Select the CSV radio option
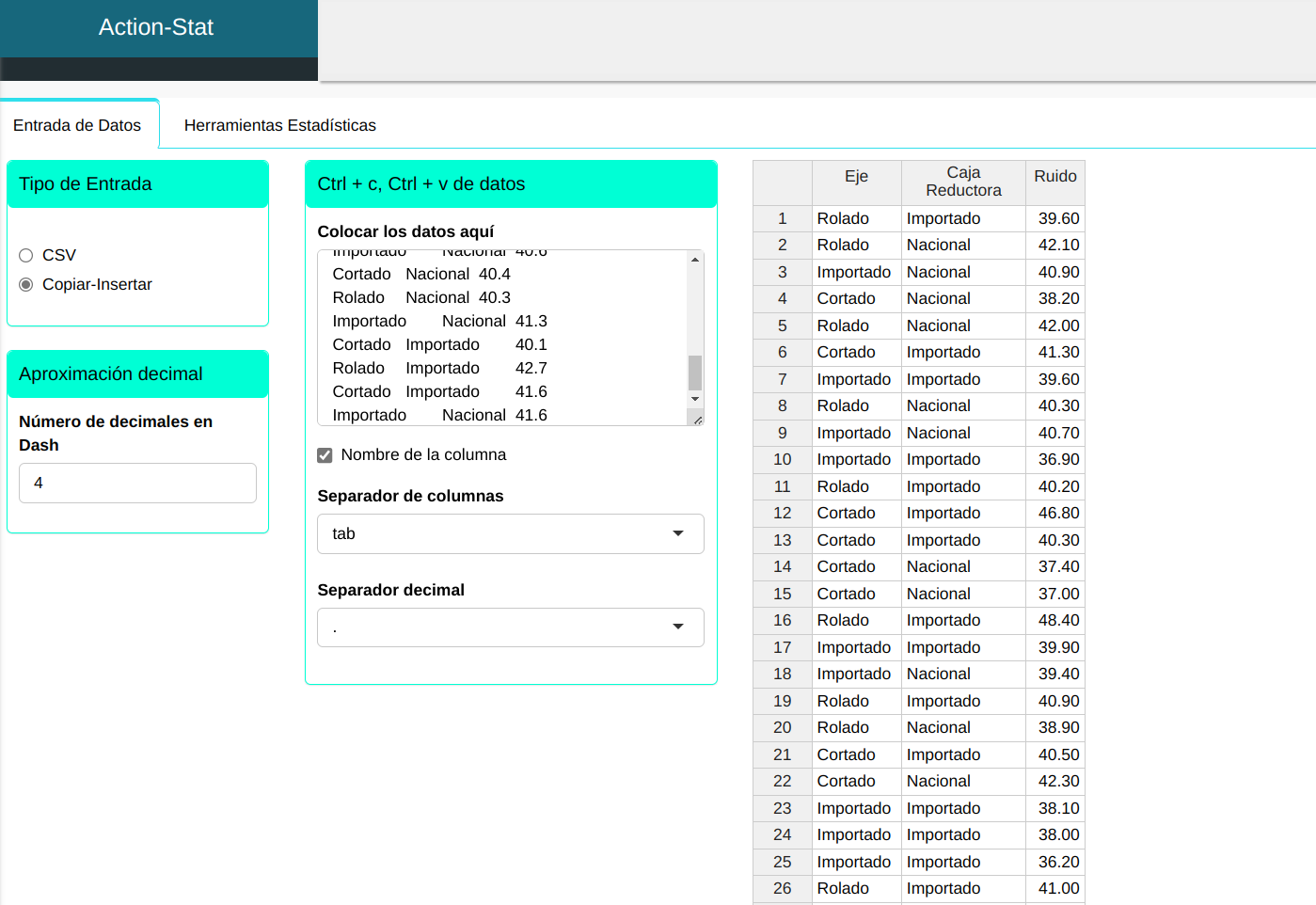The image size is (1316, 905). [x=26, y=255]
